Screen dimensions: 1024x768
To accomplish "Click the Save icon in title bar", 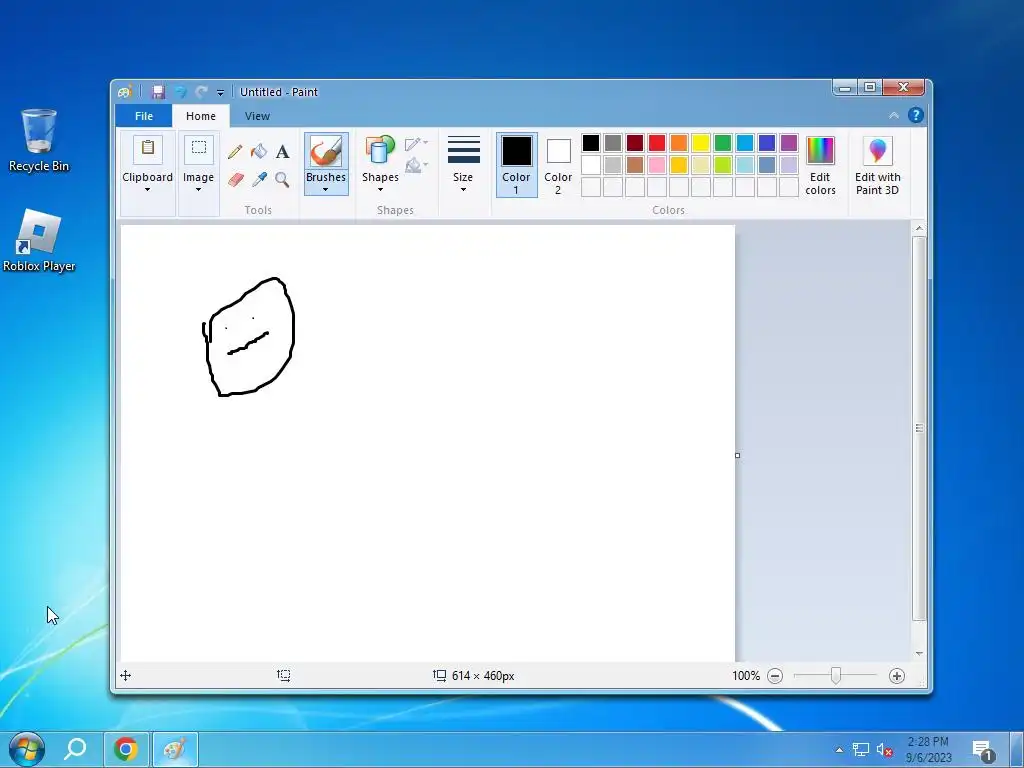I will click(x=158, y=92).
